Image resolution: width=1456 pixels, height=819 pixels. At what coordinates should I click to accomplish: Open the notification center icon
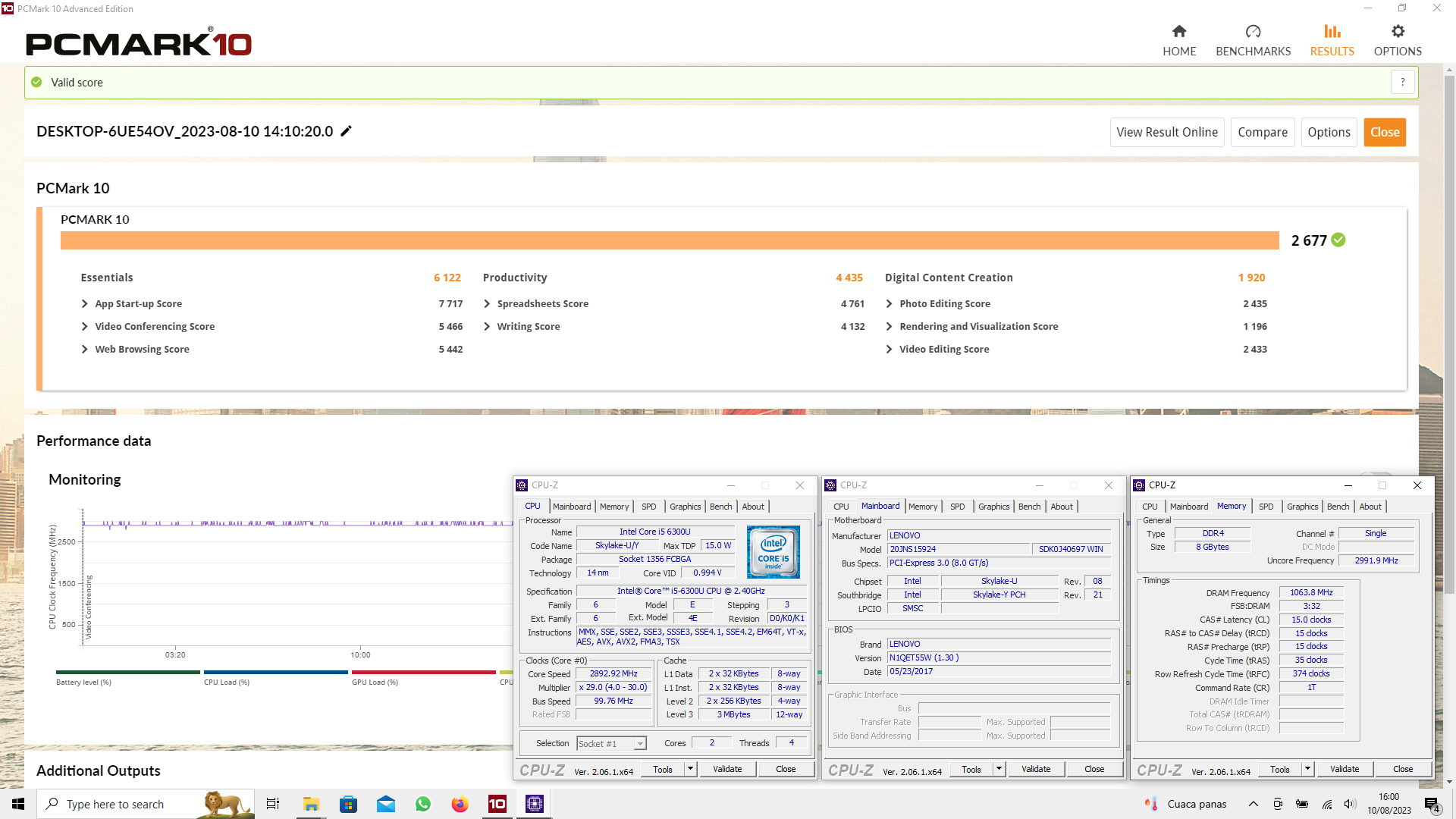click(x=1432, y=805)
